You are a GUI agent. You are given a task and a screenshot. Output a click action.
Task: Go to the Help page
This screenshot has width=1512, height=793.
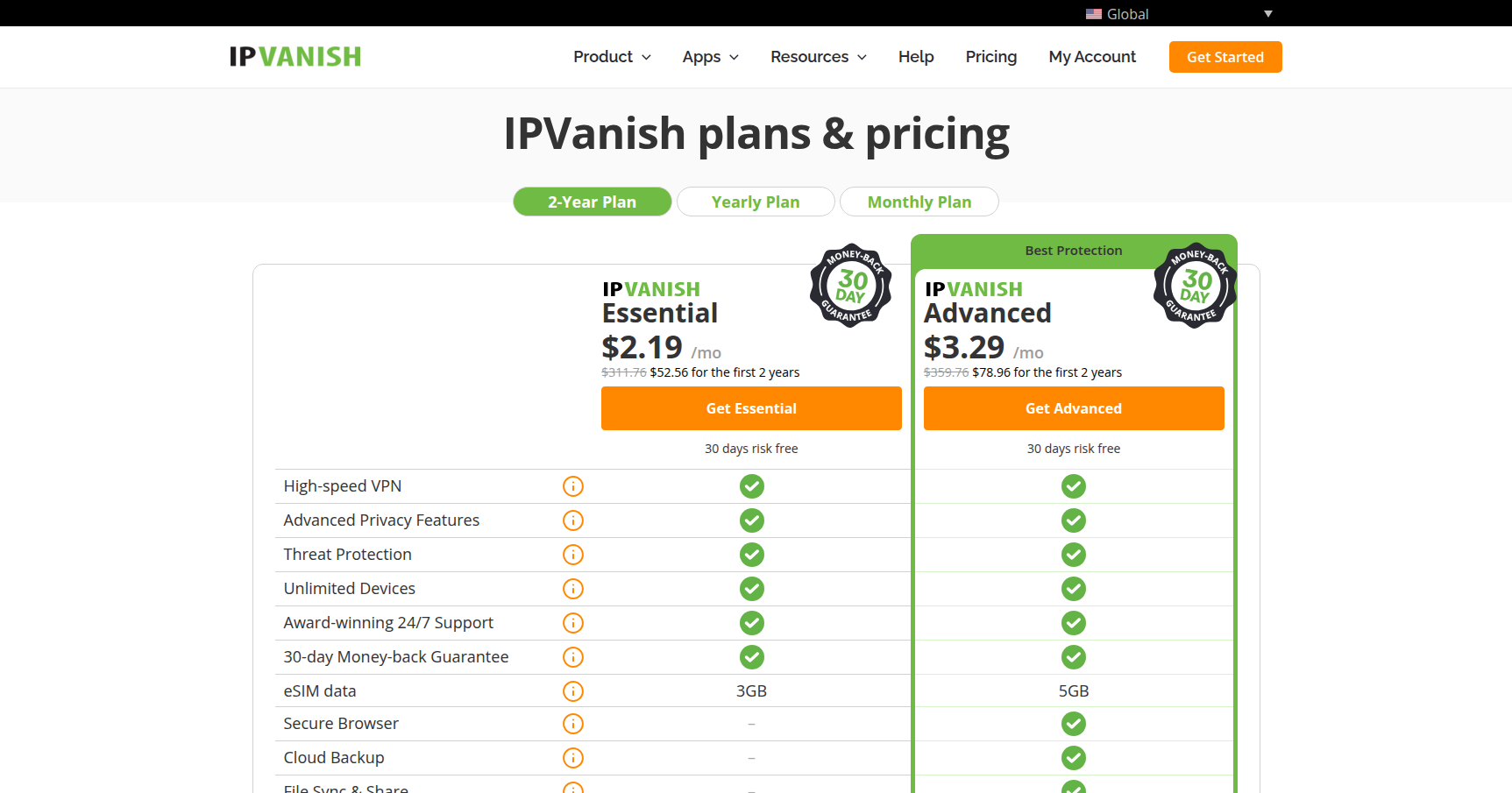click(915, 57)
